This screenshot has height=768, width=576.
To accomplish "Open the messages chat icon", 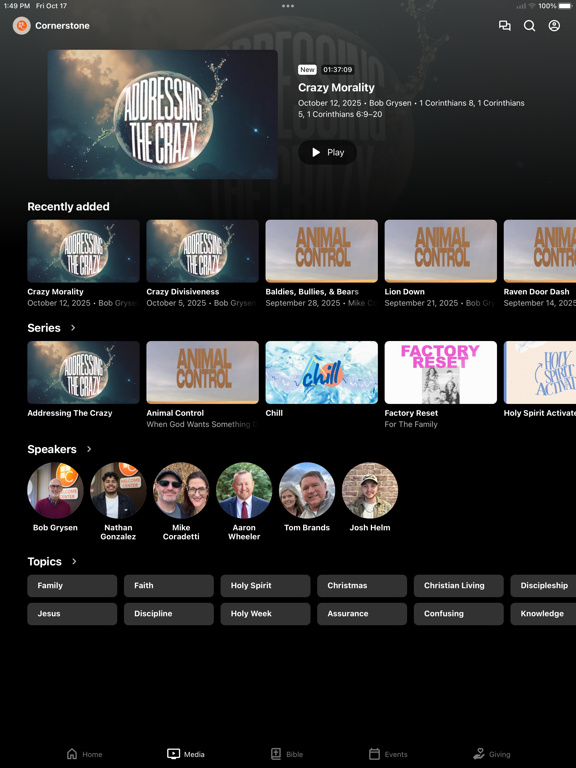I will coord(504,25).
